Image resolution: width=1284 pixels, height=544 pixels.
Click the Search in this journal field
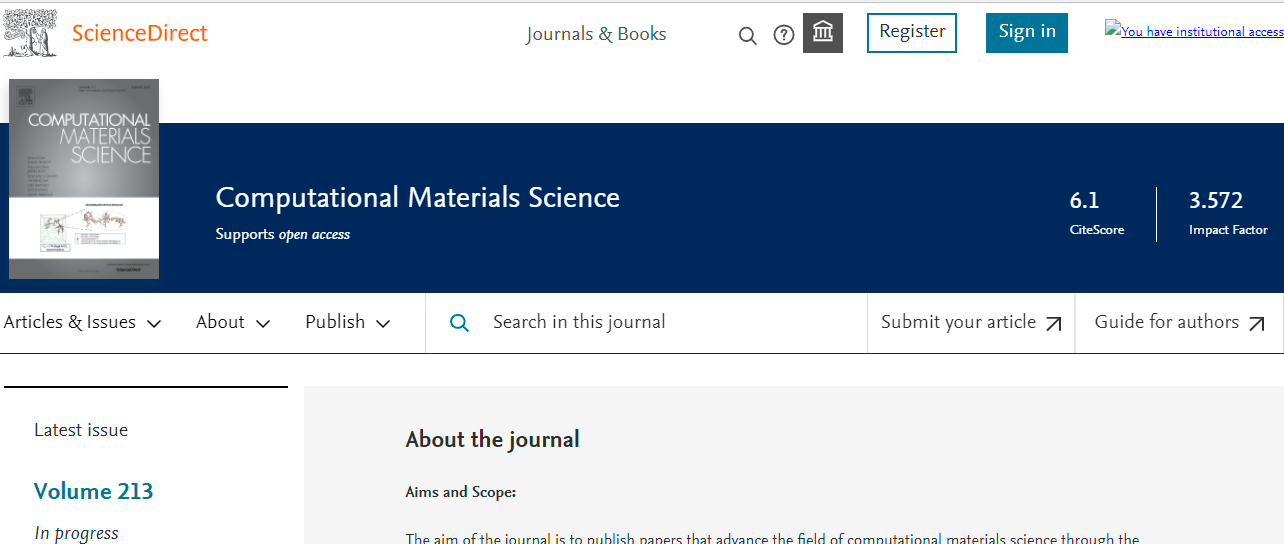(660, 322)
